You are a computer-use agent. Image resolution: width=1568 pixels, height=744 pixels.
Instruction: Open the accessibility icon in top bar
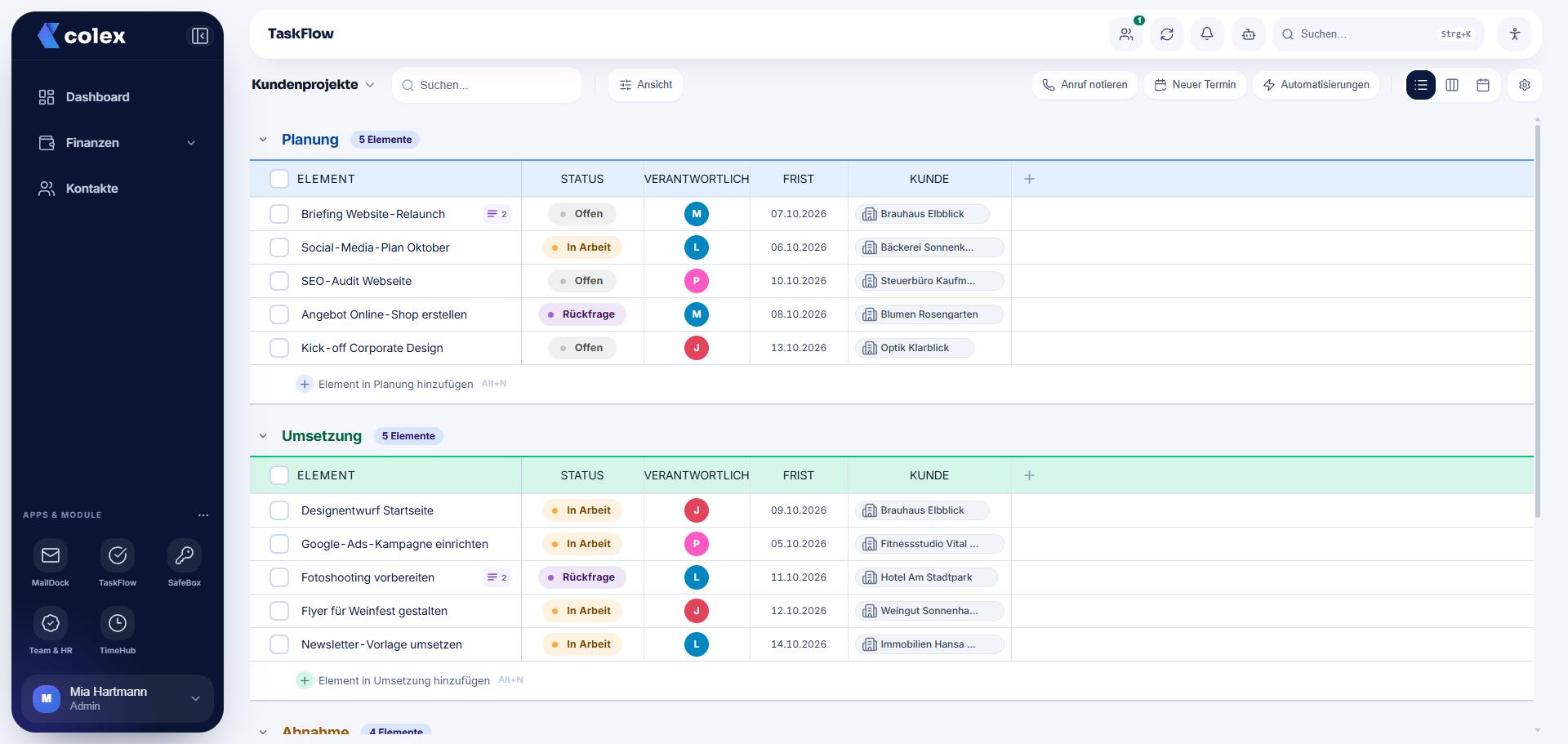1515,34
